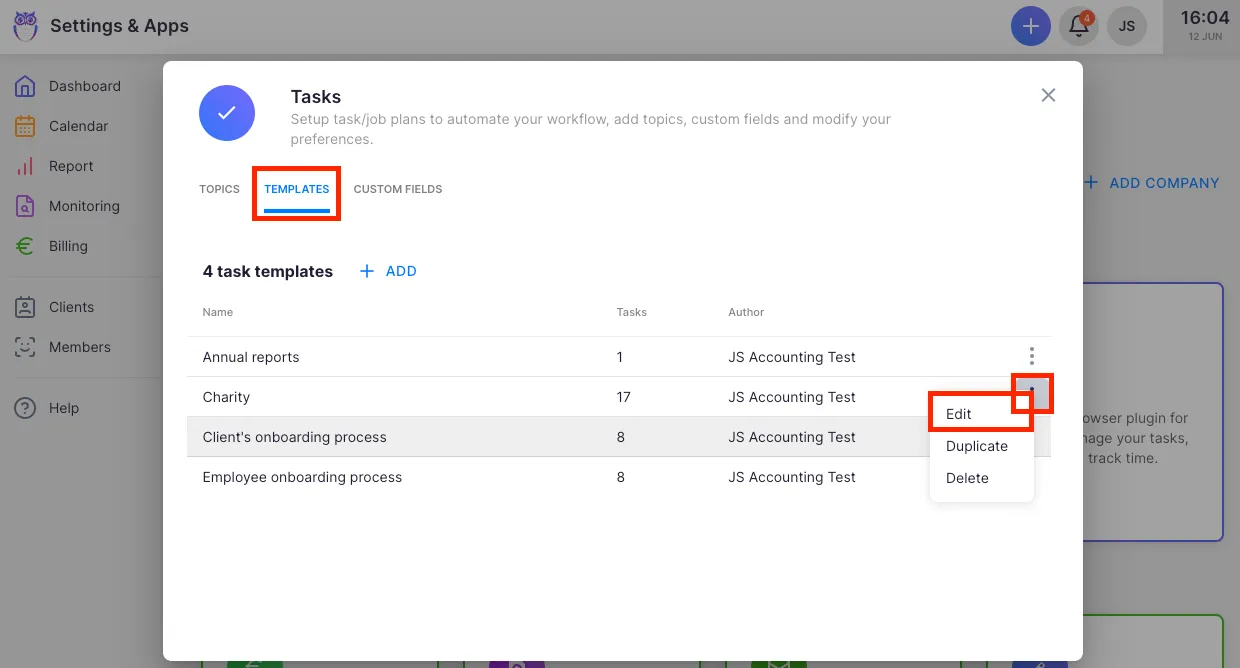
Task: Click three-dot menu on Charity row
Action: (x=1031, y=393)
